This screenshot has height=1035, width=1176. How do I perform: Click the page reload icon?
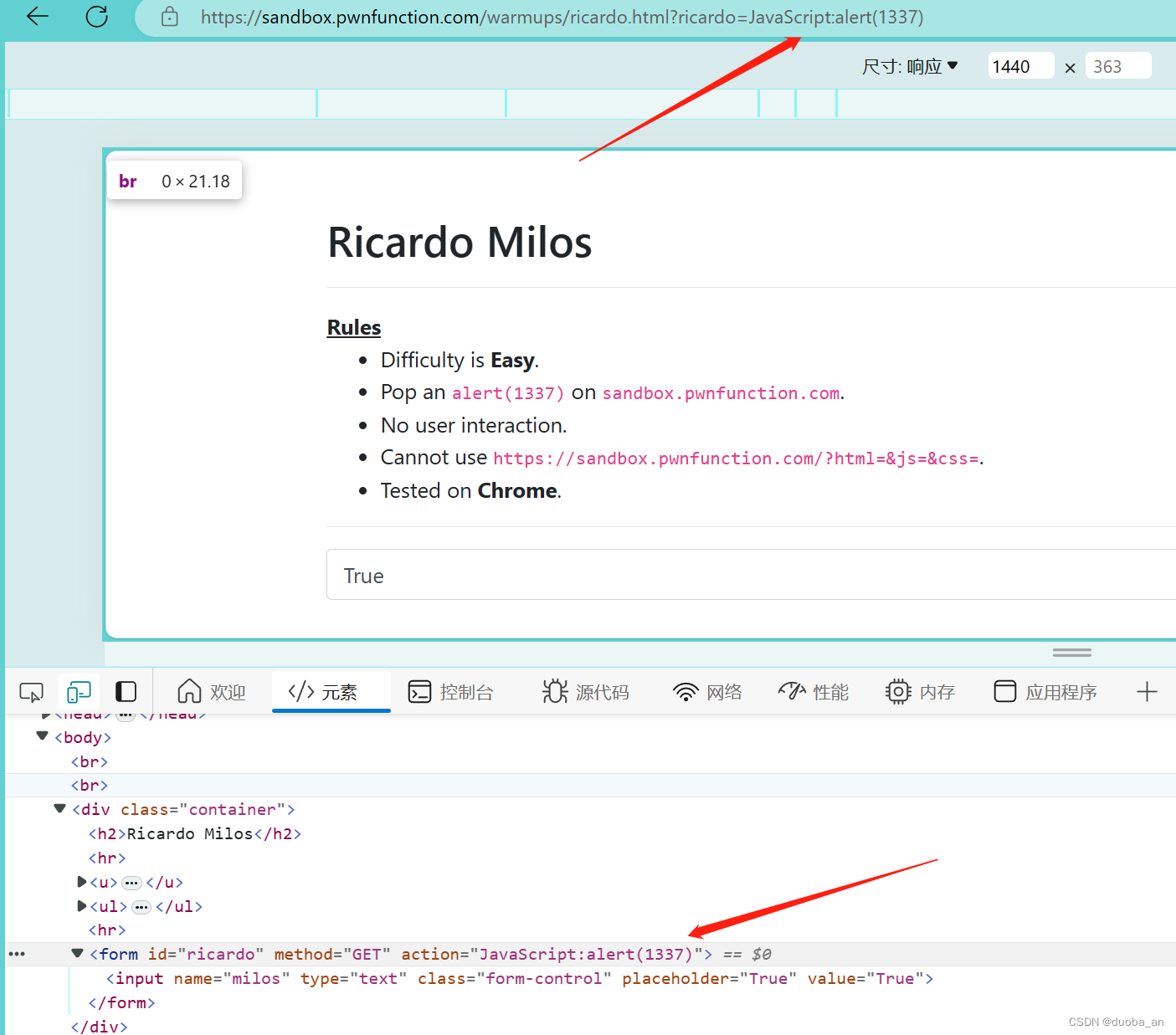95,17
